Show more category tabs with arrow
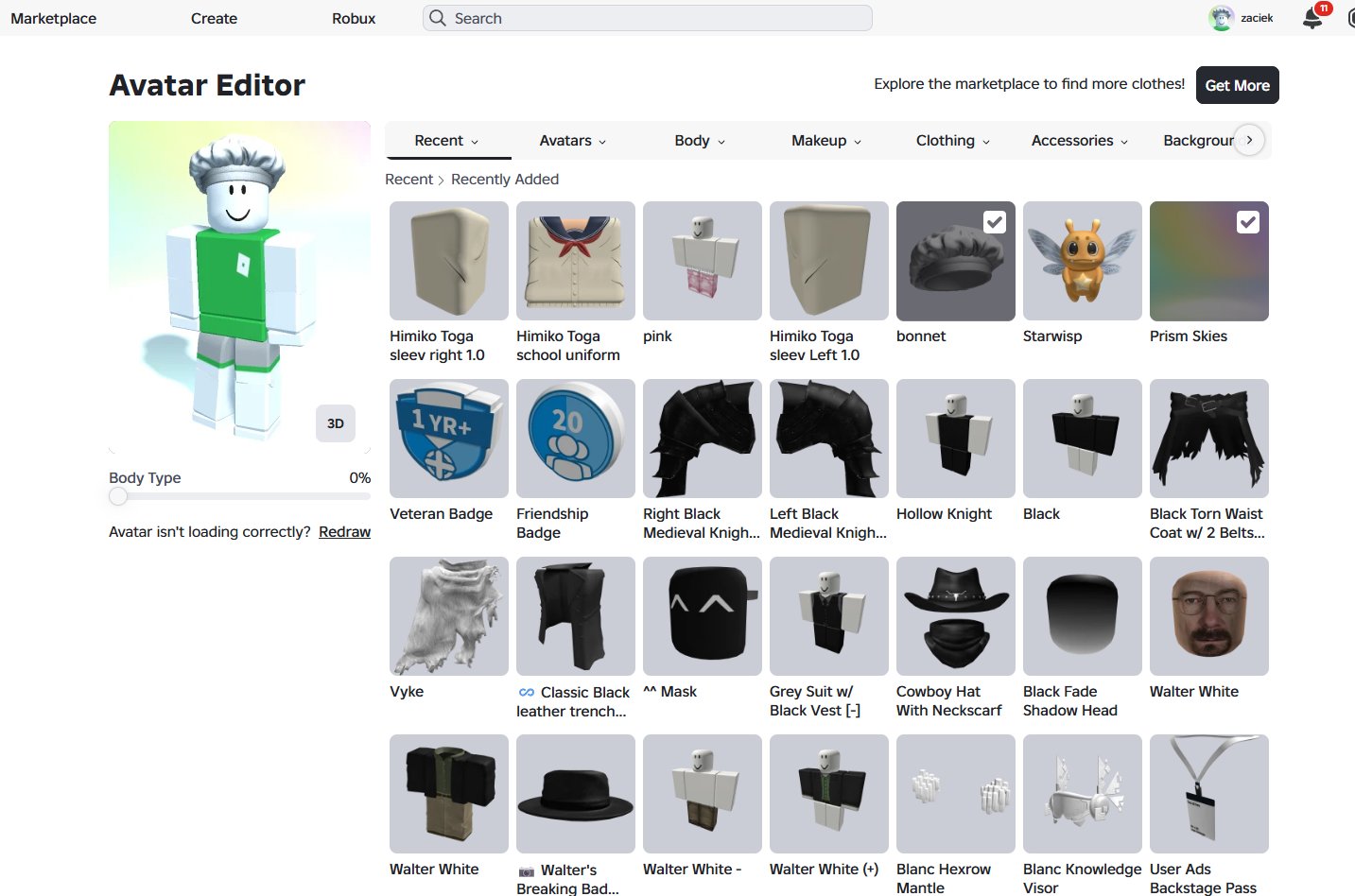Image resolution: width=1355 pixels, height=896 pixels. [1249, 140]
